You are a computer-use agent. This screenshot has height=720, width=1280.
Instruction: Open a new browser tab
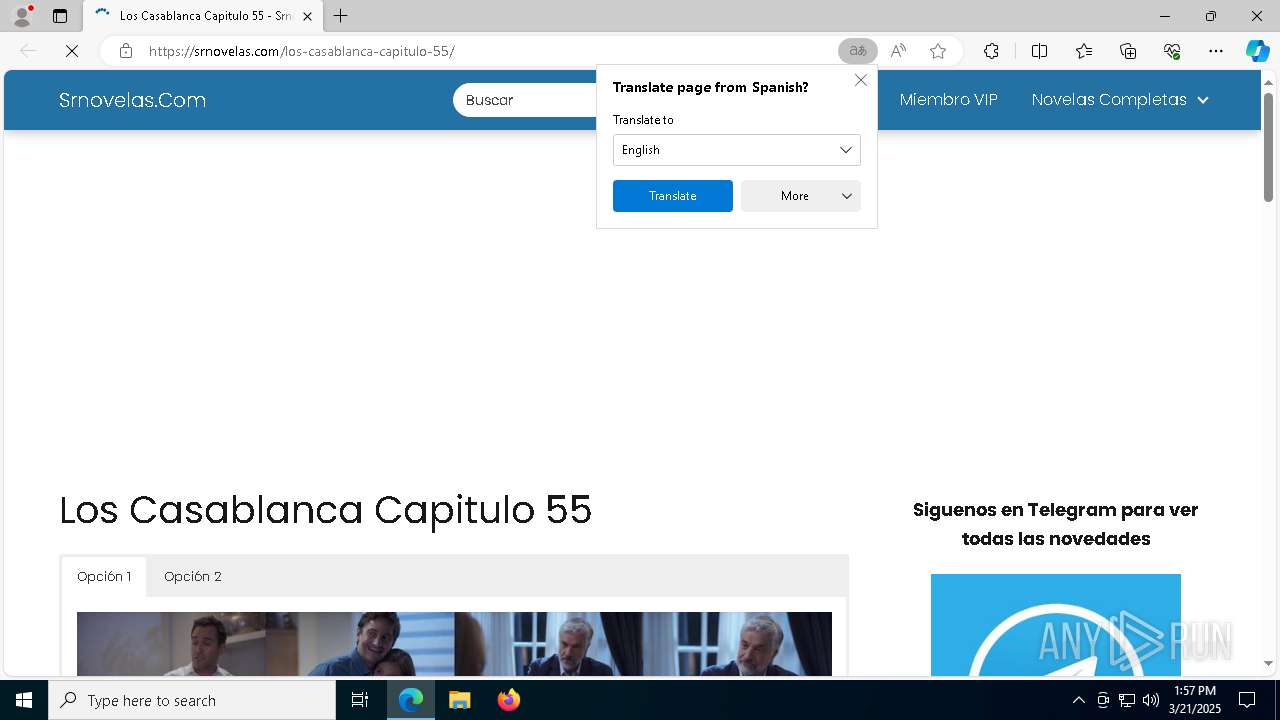(341, 16)
